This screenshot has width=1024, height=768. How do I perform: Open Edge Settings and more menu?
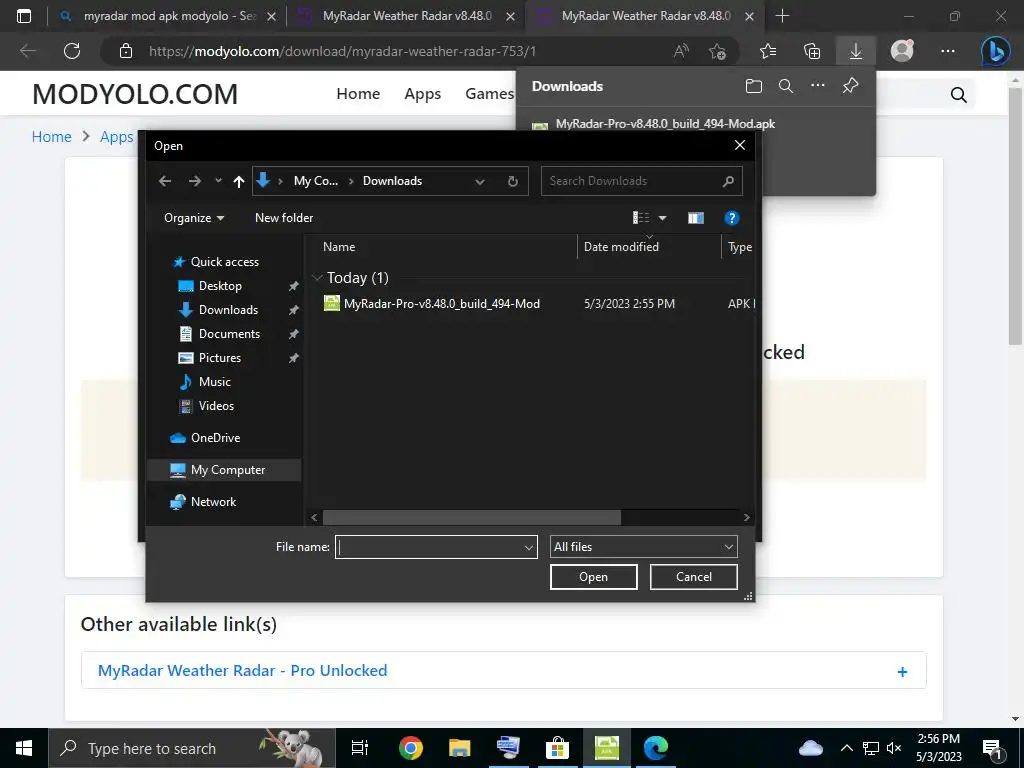point(948,52)
